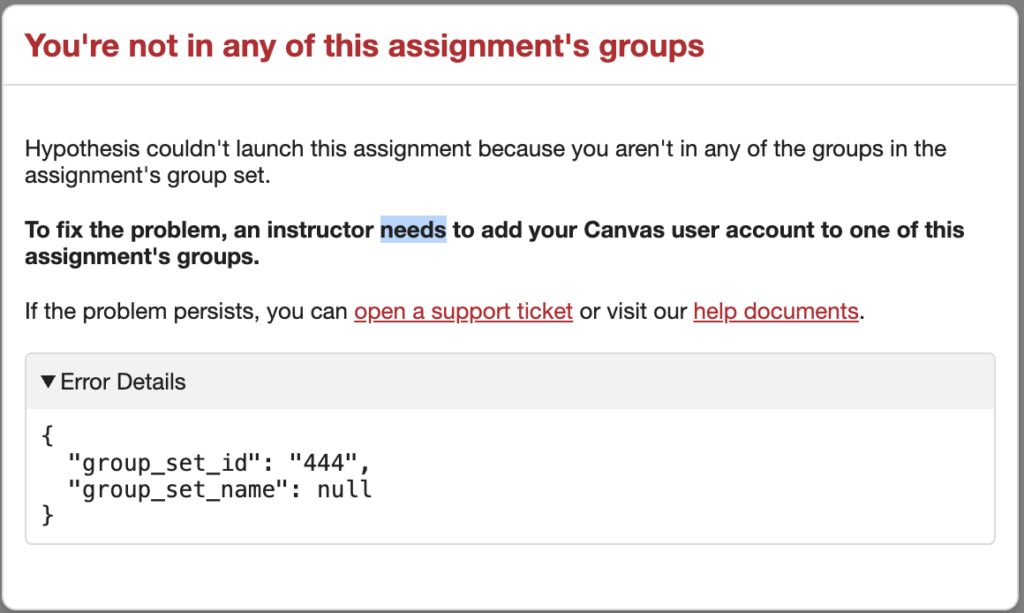Click the highlighted word "needs"
Viewport: 1024px width, 613px height.
412,230
